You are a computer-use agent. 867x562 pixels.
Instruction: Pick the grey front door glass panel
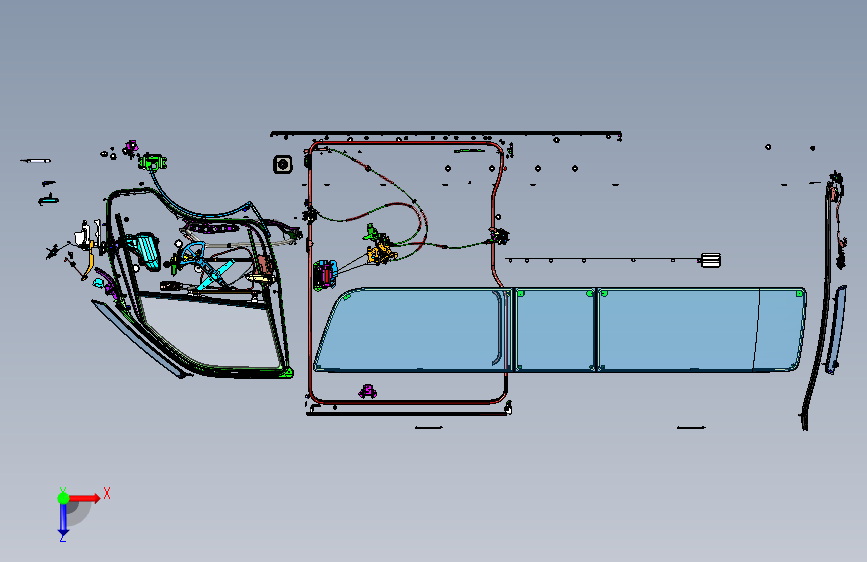(x=212, y=332)
